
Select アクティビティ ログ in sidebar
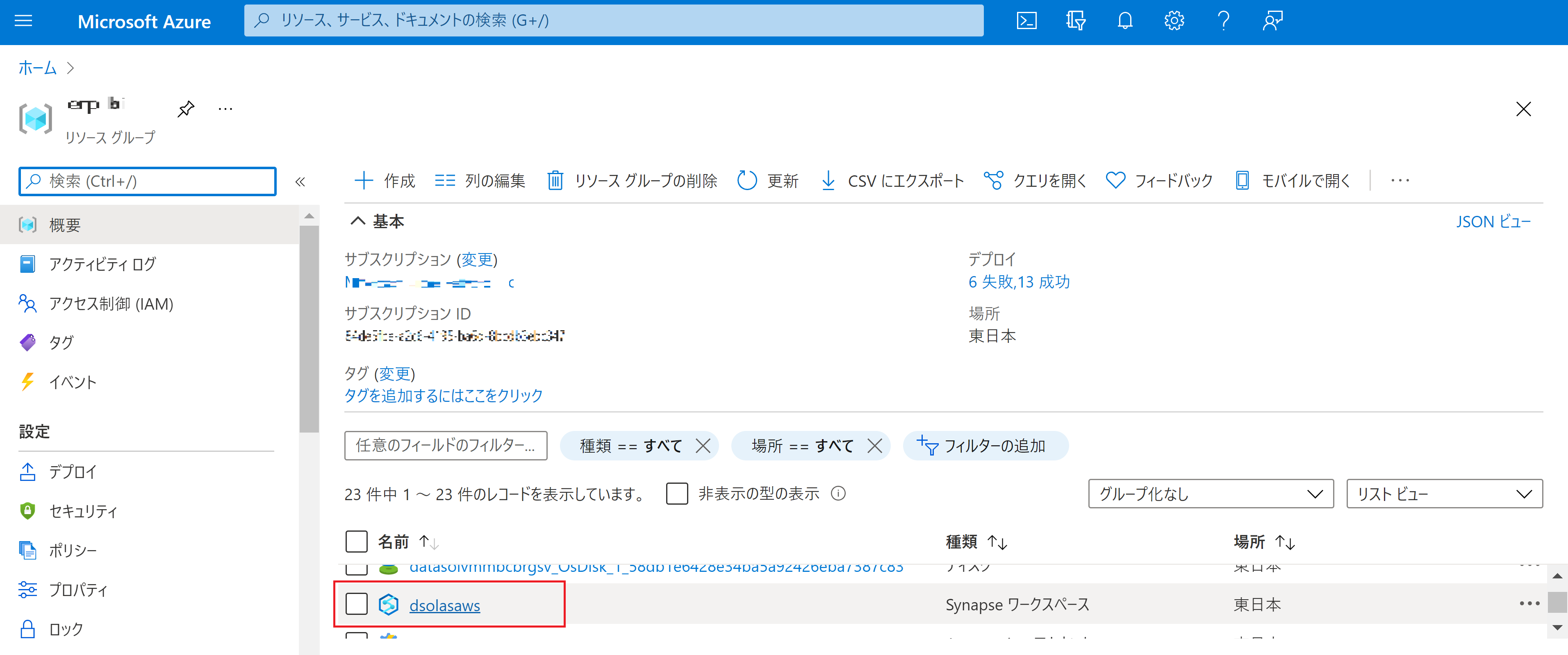(x=102, y=264)
